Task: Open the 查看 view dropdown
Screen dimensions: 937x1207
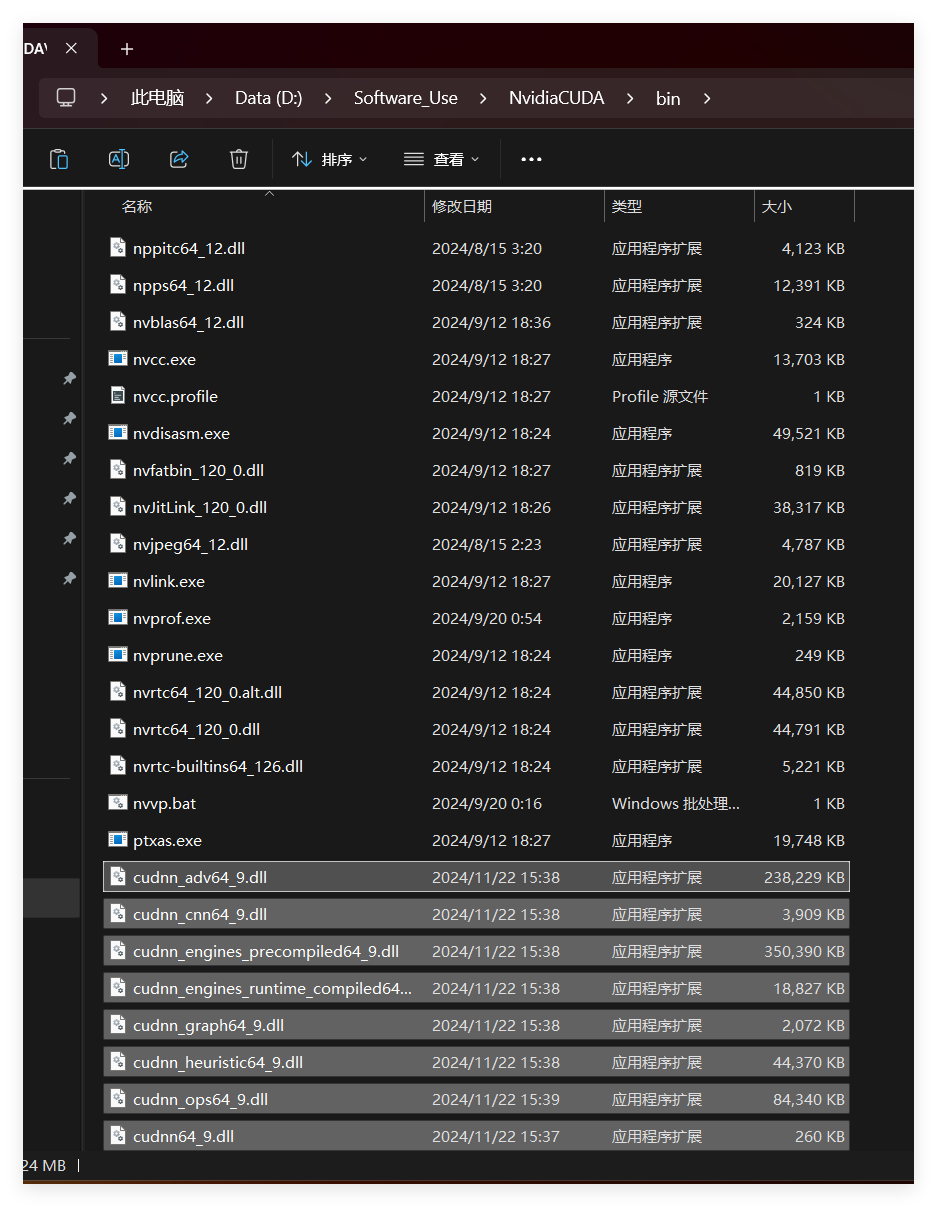Action: [x=441, y=159]
